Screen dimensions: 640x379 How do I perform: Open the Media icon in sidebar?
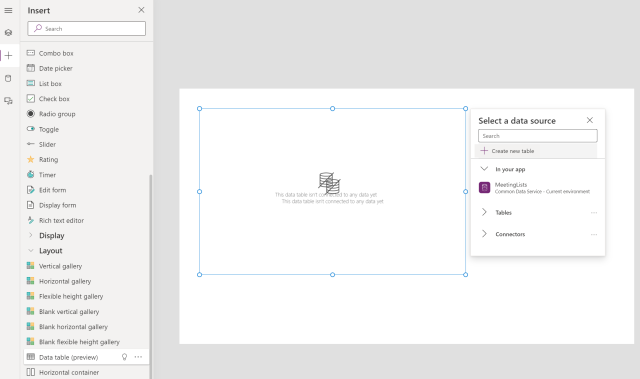click(8, 101)
